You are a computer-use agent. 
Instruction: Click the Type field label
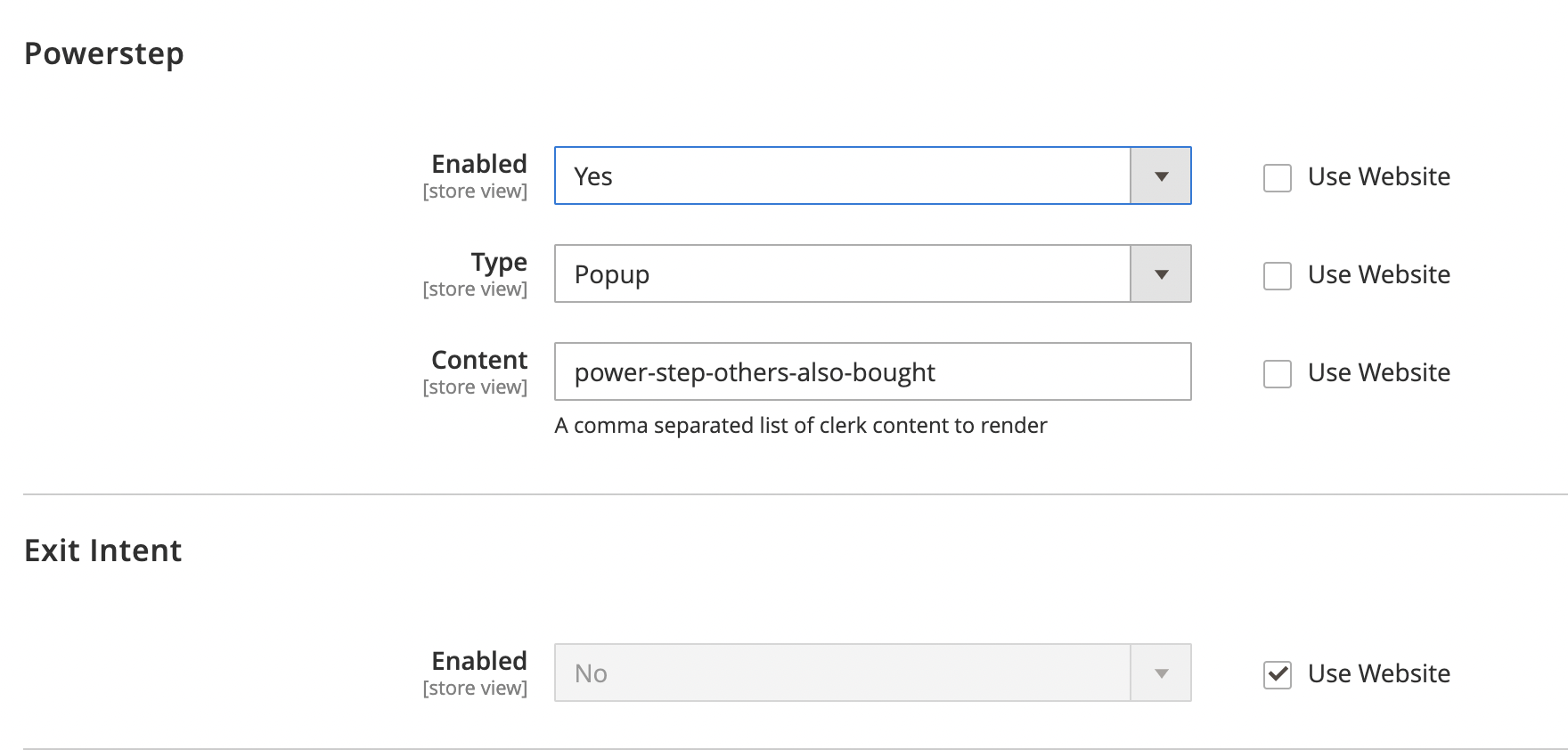tap(499, 262)
